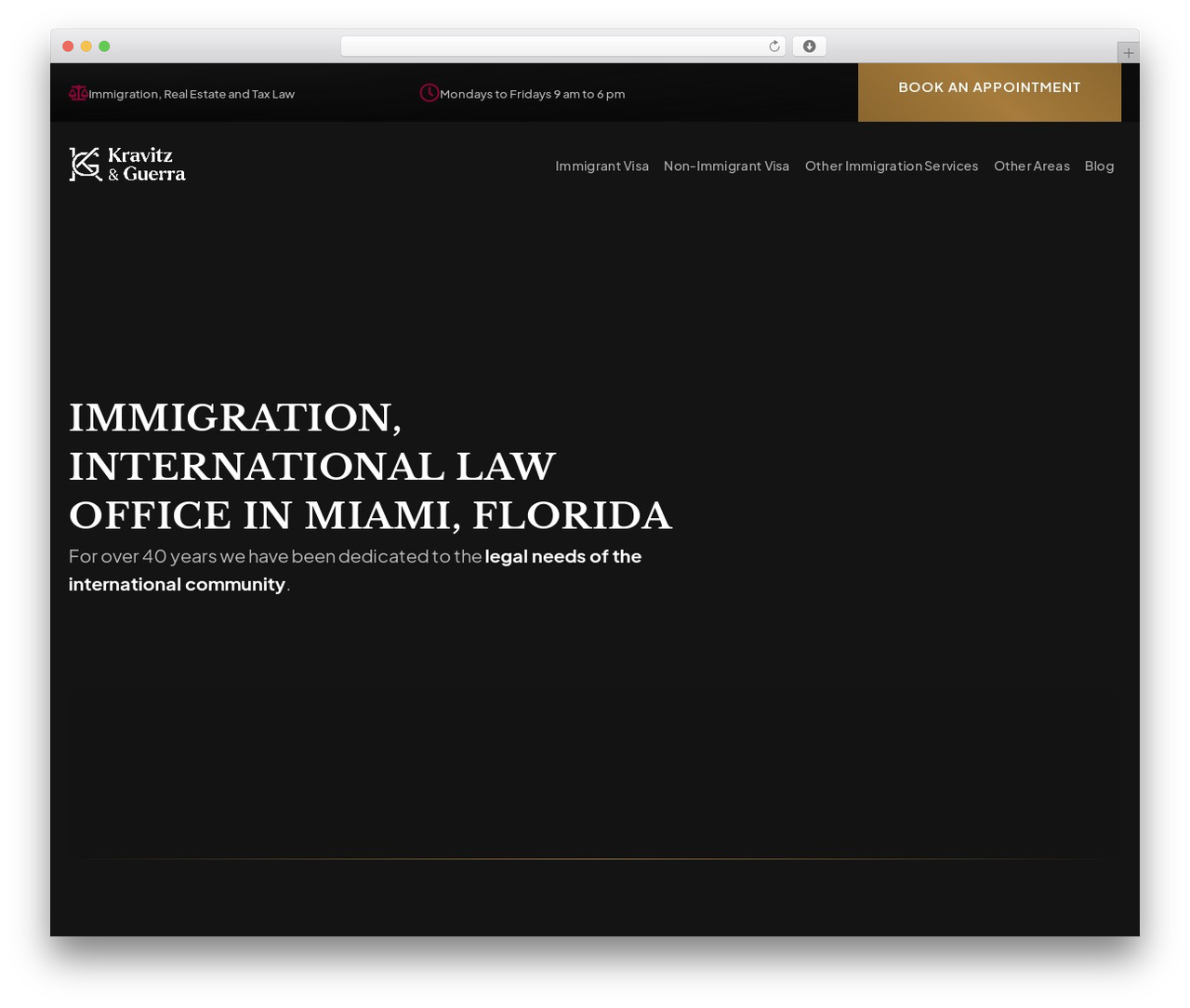Click the browser download icon
Image resolution: width=1190 pixels, height=1008 pixels.
(x=810, y=46)
